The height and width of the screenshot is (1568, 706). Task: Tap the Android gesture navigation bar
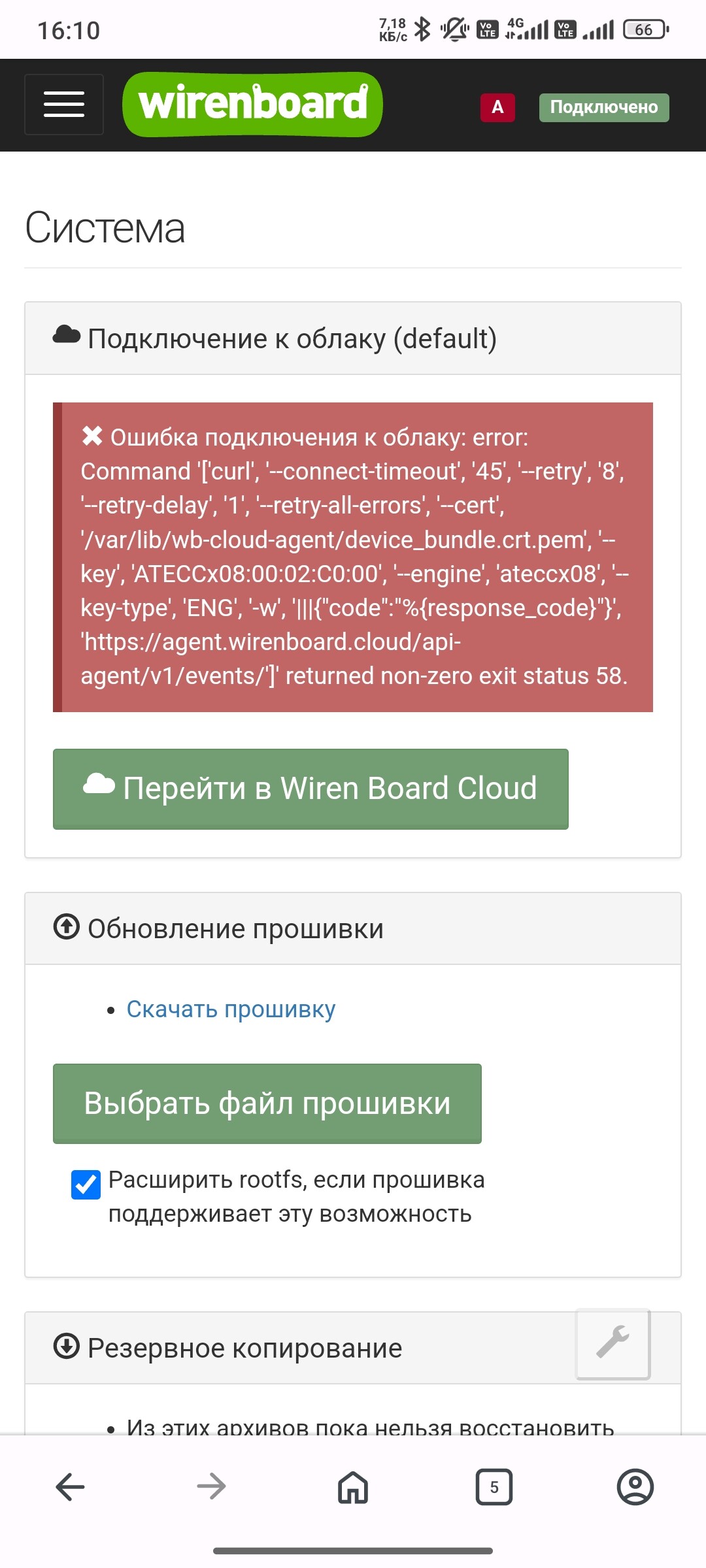[353, 1550]
